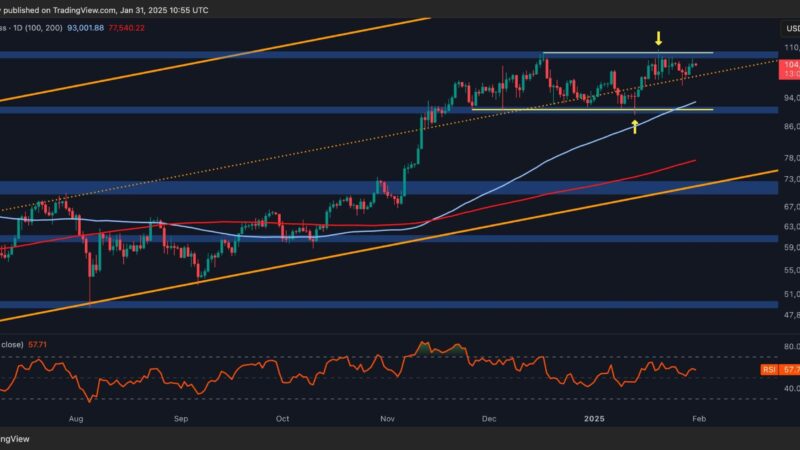Image resolution: width=800 pixels, height=450 pixels.
Task: Click the 67,0 price axis label
Action: pos(792,206)
